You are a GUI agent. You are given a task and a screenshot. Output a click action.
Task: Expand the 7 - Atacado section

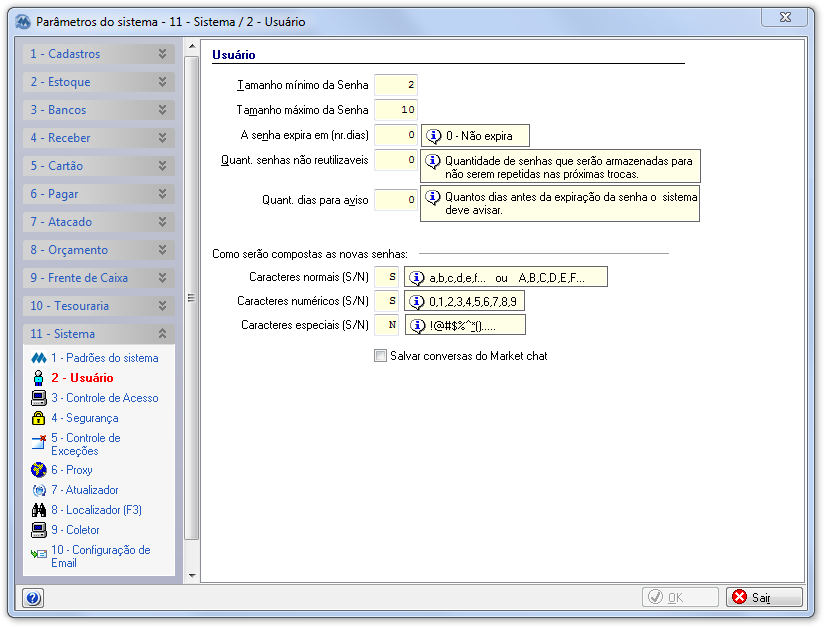pyautogui.click(x=99, y=222)
